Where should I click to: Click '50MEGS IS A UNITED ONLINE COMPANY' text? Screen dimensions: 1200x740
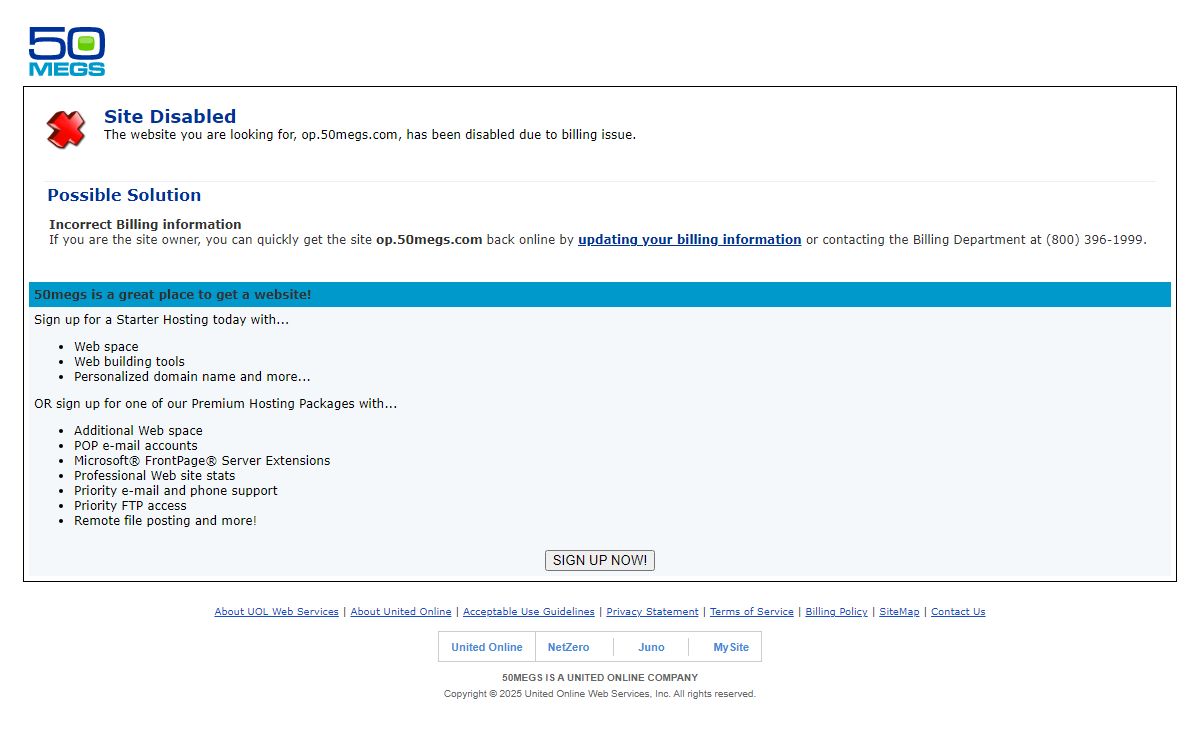[600, 678]
